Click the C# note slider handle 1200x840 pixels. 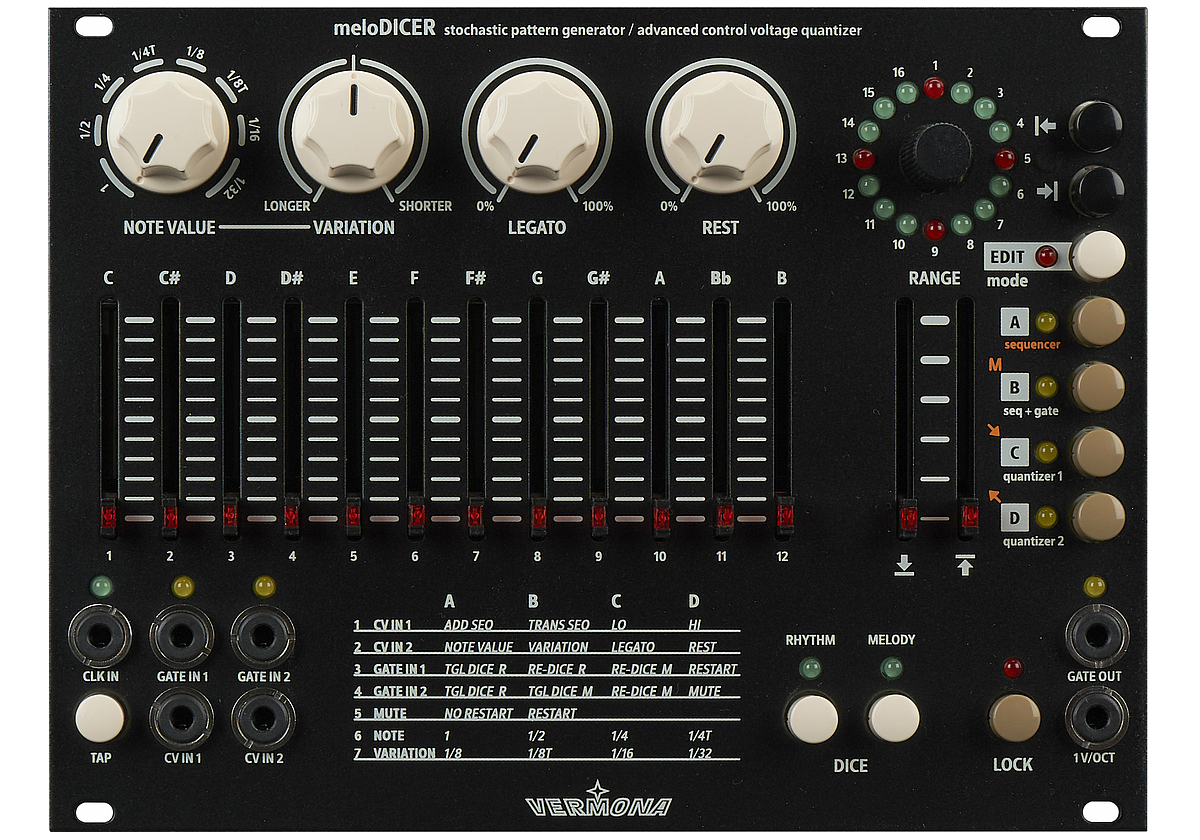pos(170,516)
